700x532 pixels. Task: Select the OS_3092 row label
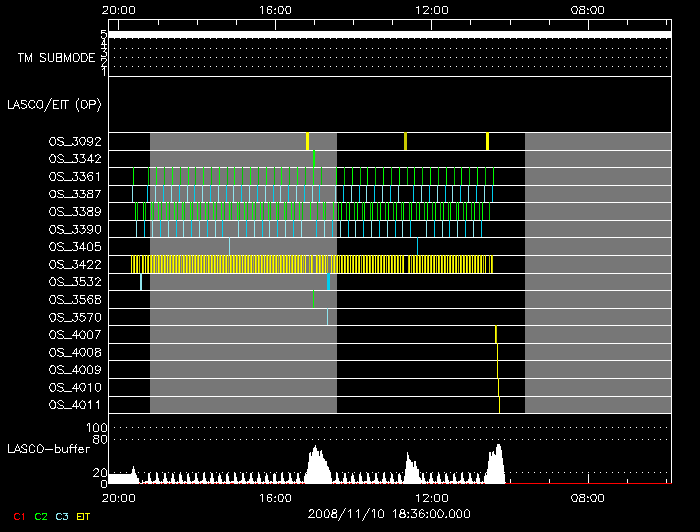[74, 142]
